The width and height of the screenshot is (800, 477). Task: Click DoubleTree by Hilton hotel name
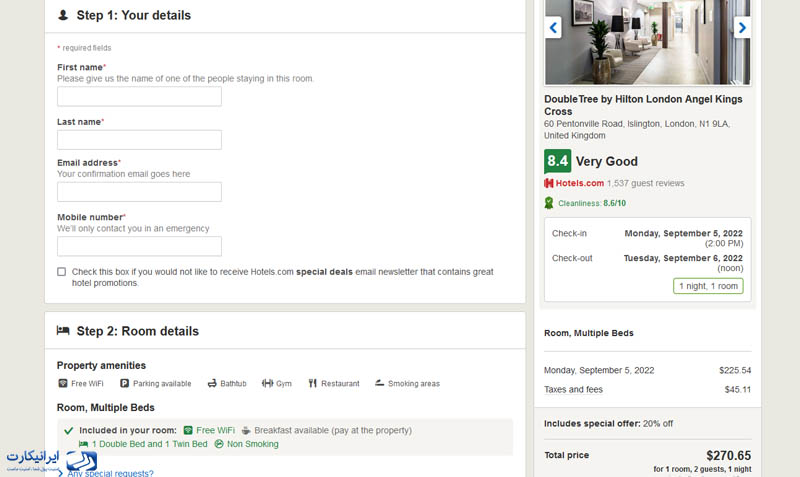(643, 105)
